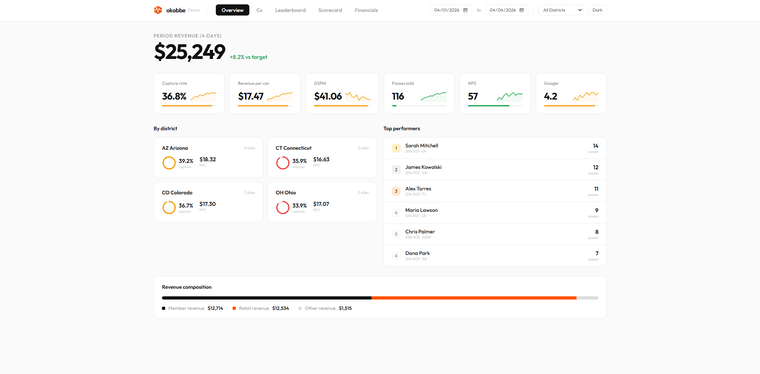Click the black member segment of revenue bar

(267, 298)
